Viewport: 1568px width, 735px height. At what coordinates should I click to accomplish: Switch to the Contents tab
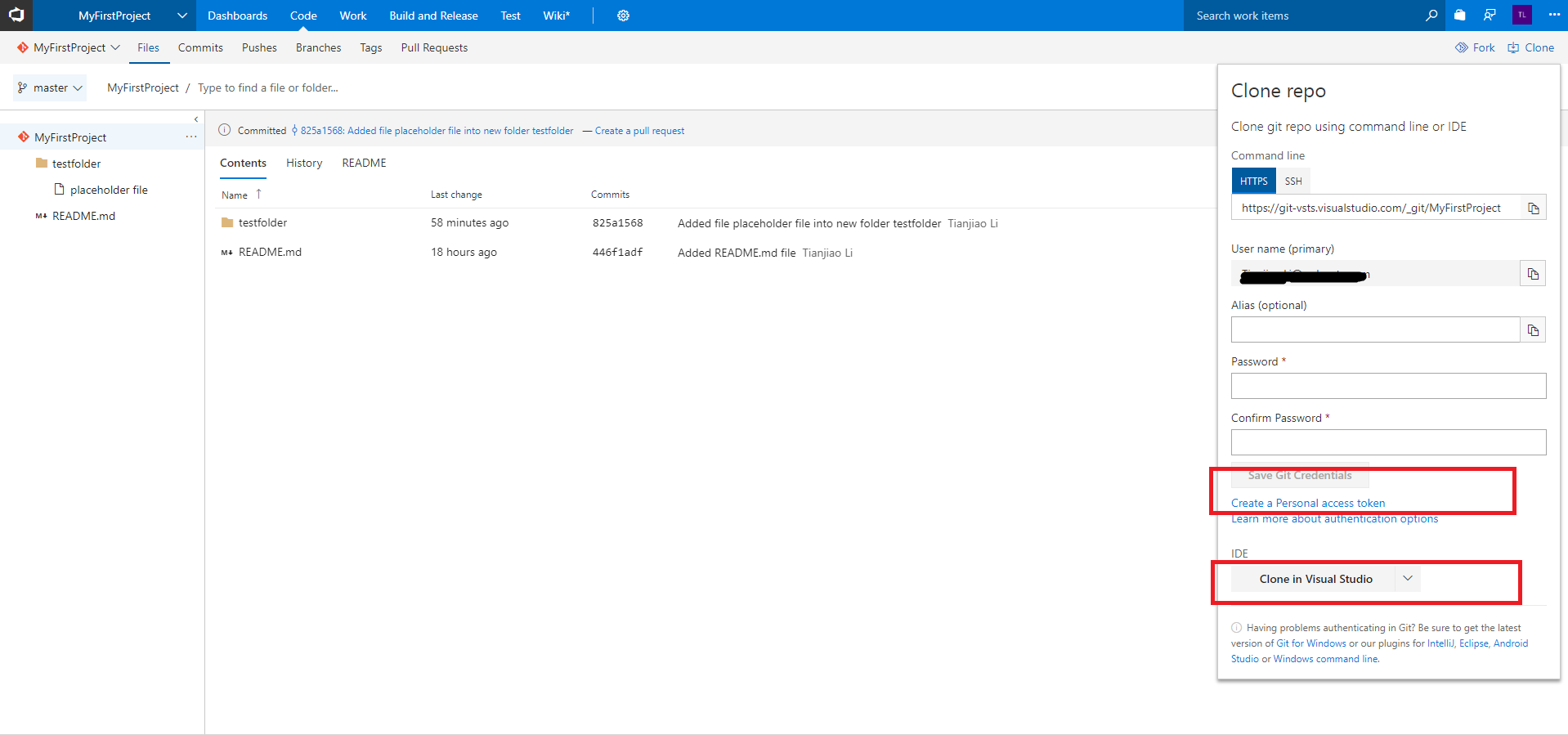click(x=243, y=163)
